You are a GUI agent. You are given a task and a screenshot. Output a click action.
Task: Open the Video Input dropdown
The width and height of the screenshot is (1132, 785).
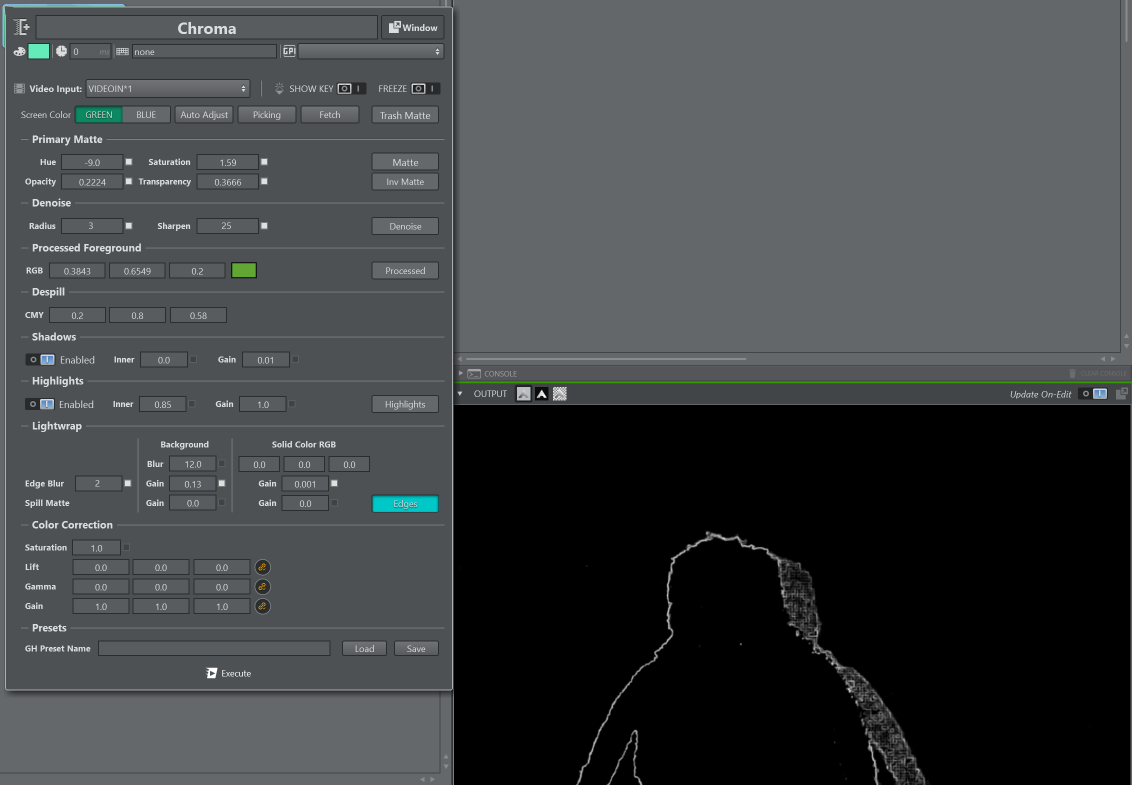click(167, 89)
